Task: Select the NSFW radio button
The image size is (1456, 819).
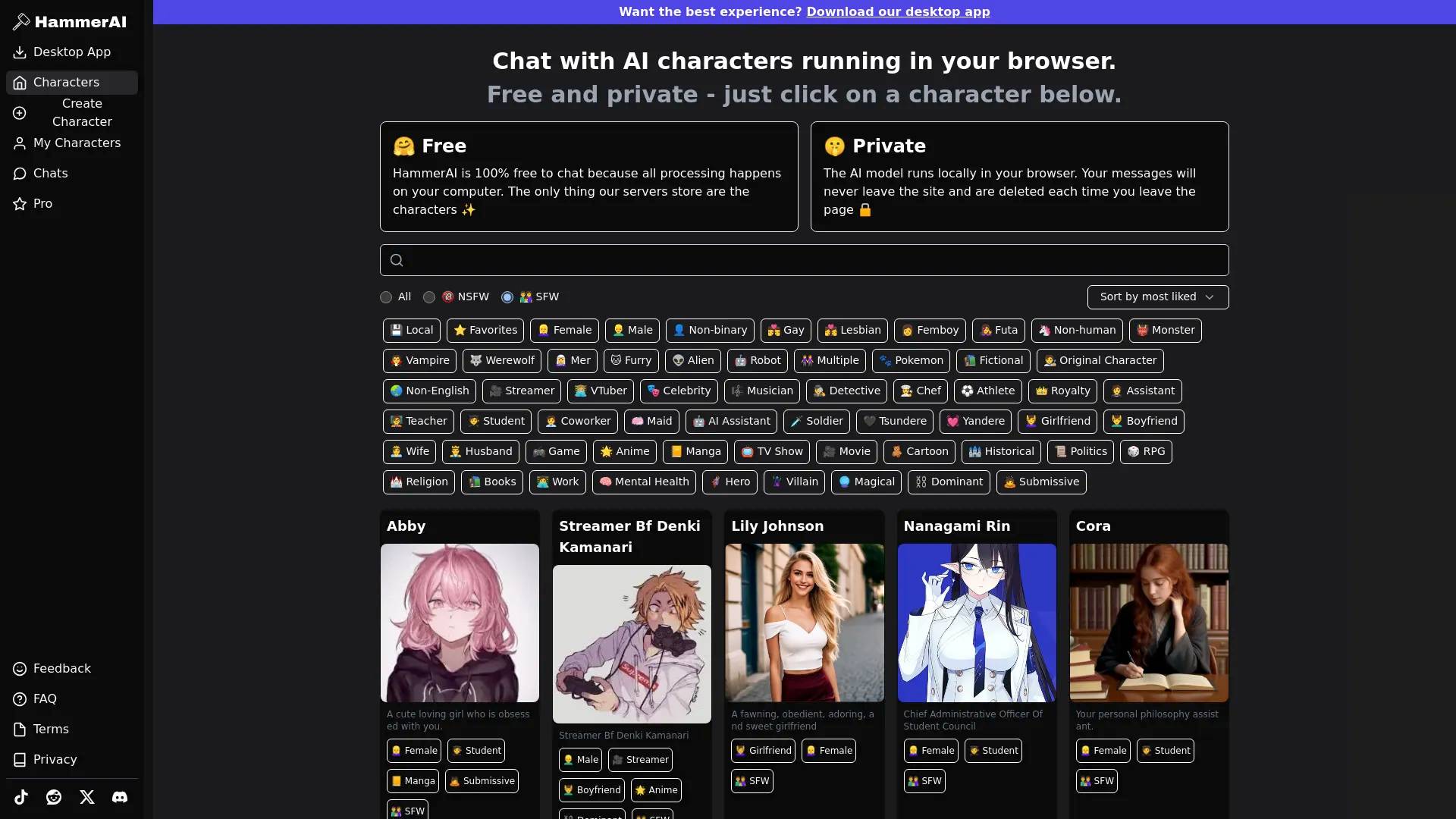Action: click(x=429, y=297)
